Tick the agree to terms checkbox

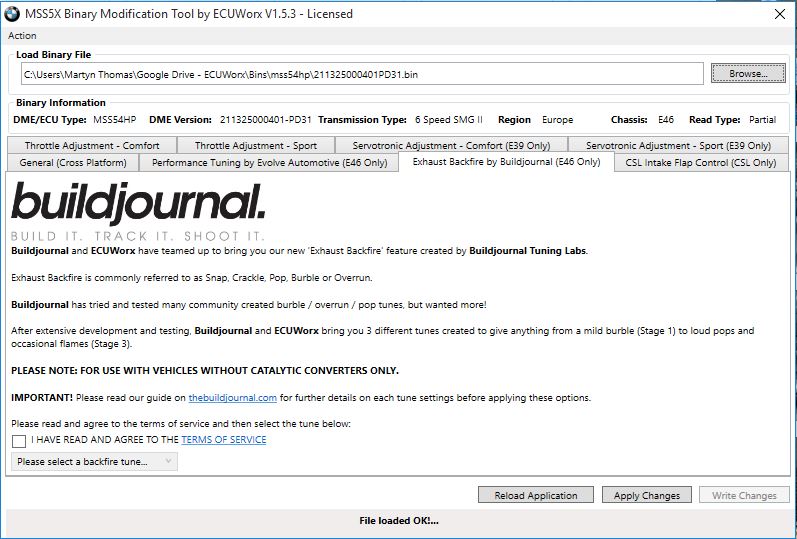point(19,440)
